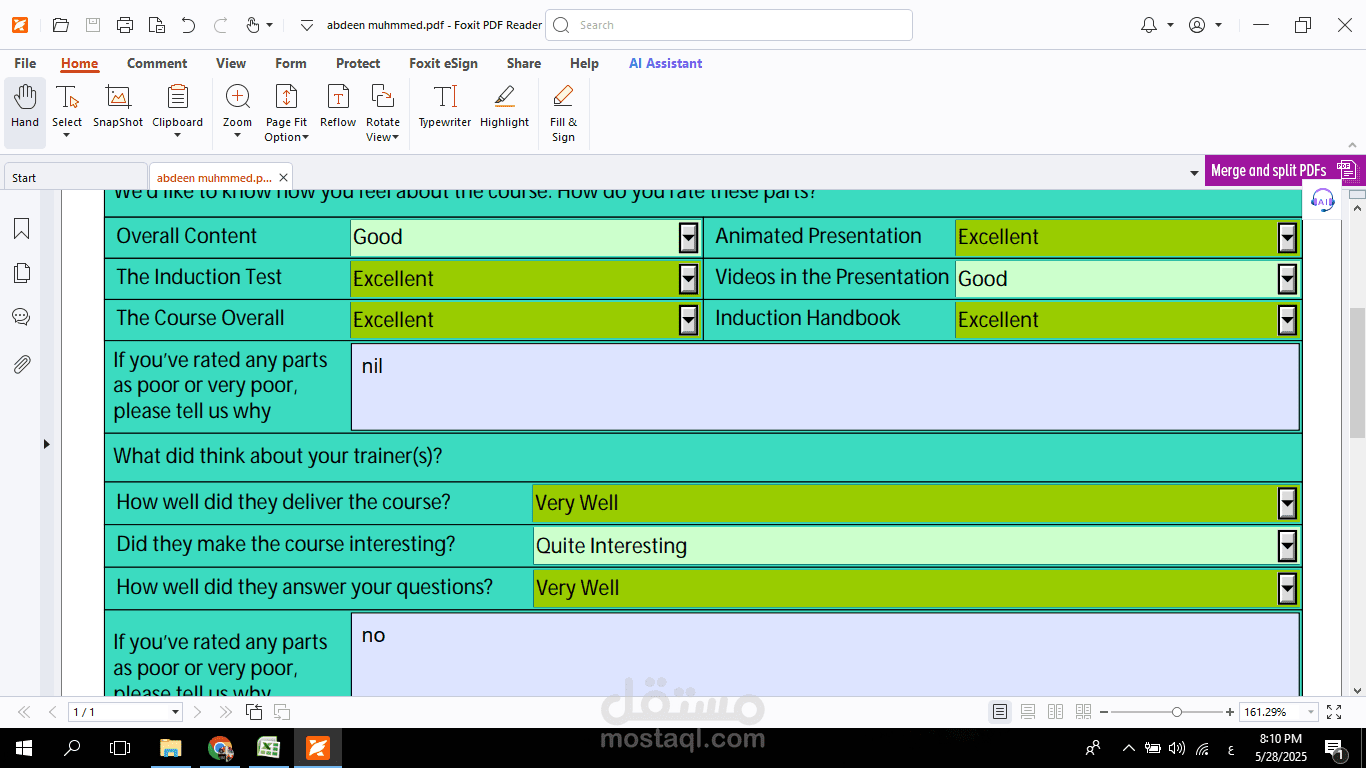Choose the Highlight tool

(504, 107)
